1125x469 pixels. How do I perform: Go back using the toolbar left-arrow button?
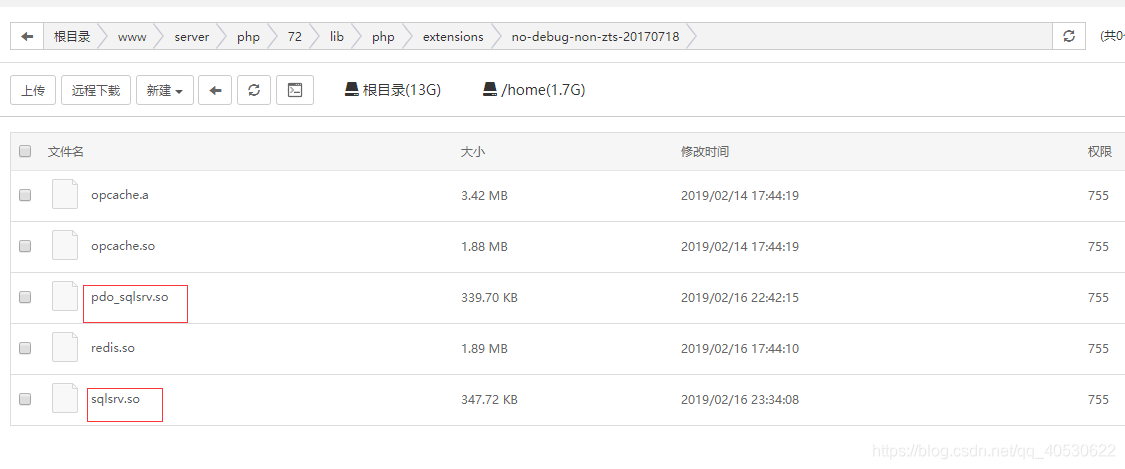point(215,90)
